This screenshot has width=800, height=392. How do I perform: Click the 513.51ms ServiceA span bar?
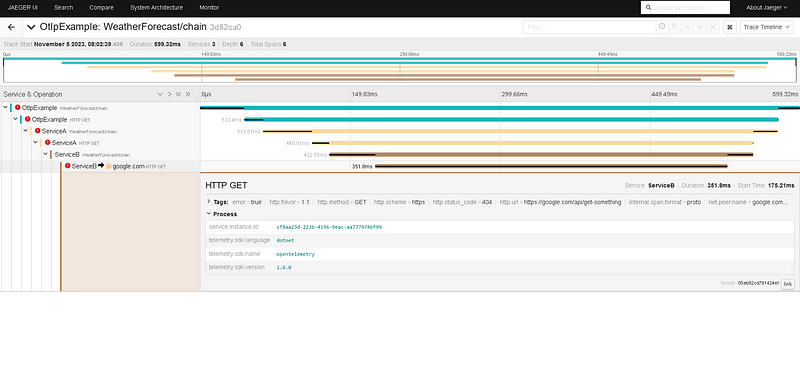(520, 131)
